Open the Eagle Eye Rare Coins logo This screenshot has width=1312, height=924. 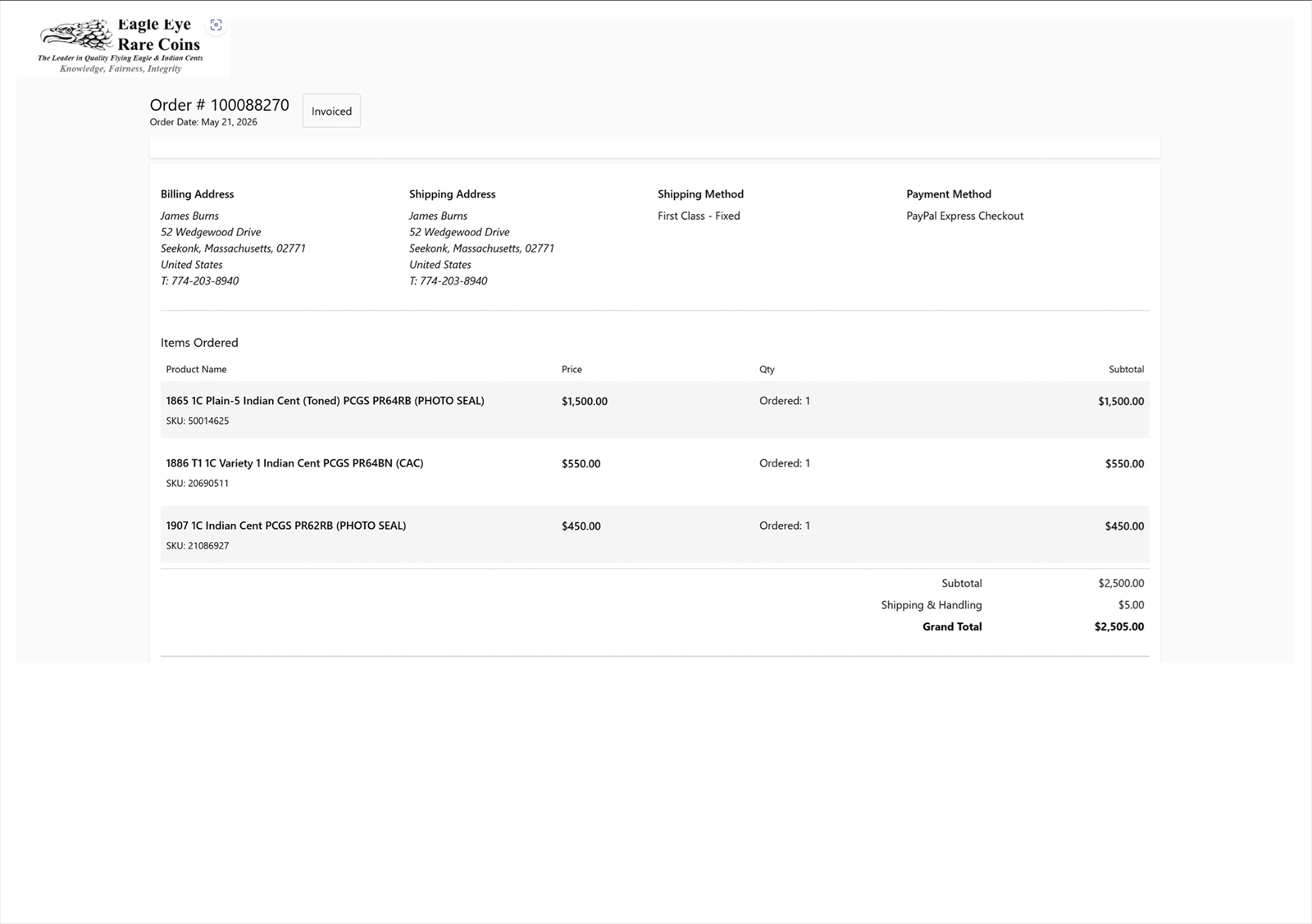[123, 48]
